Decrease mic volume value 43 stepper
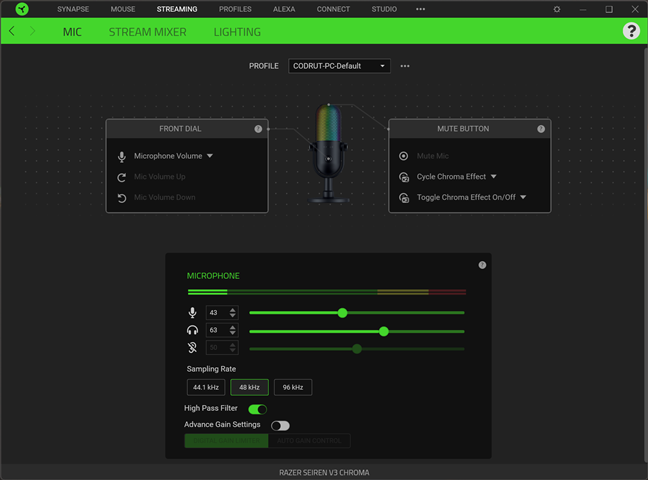The image size is (648, 480). coord(233,315)
